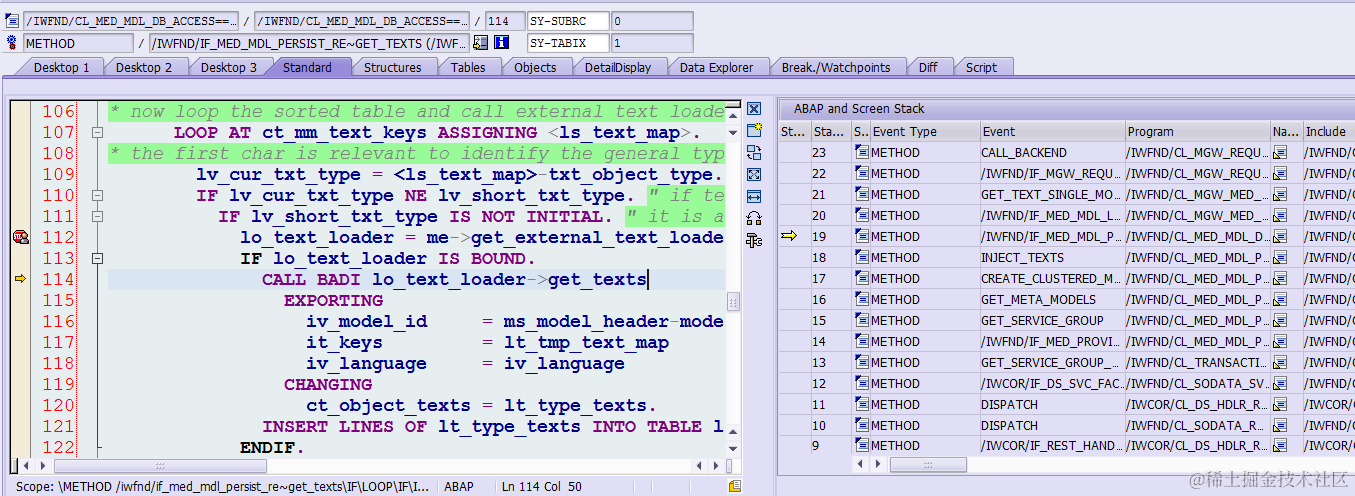This screenshot has width=1355, height=496.
Task: Open the Script tab
Action: point(981,67)
